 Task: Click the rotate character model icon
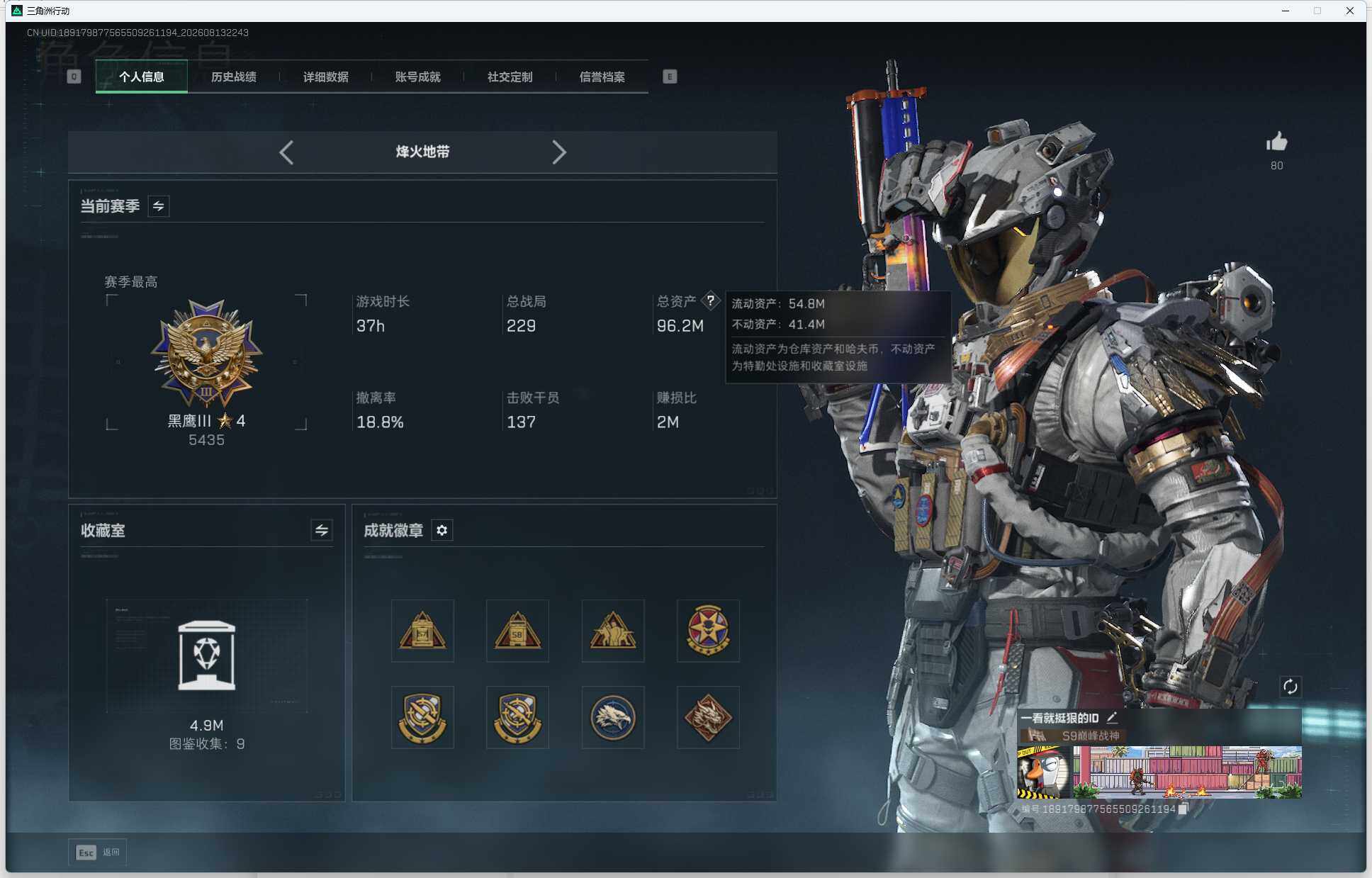tap(1291, 687)
